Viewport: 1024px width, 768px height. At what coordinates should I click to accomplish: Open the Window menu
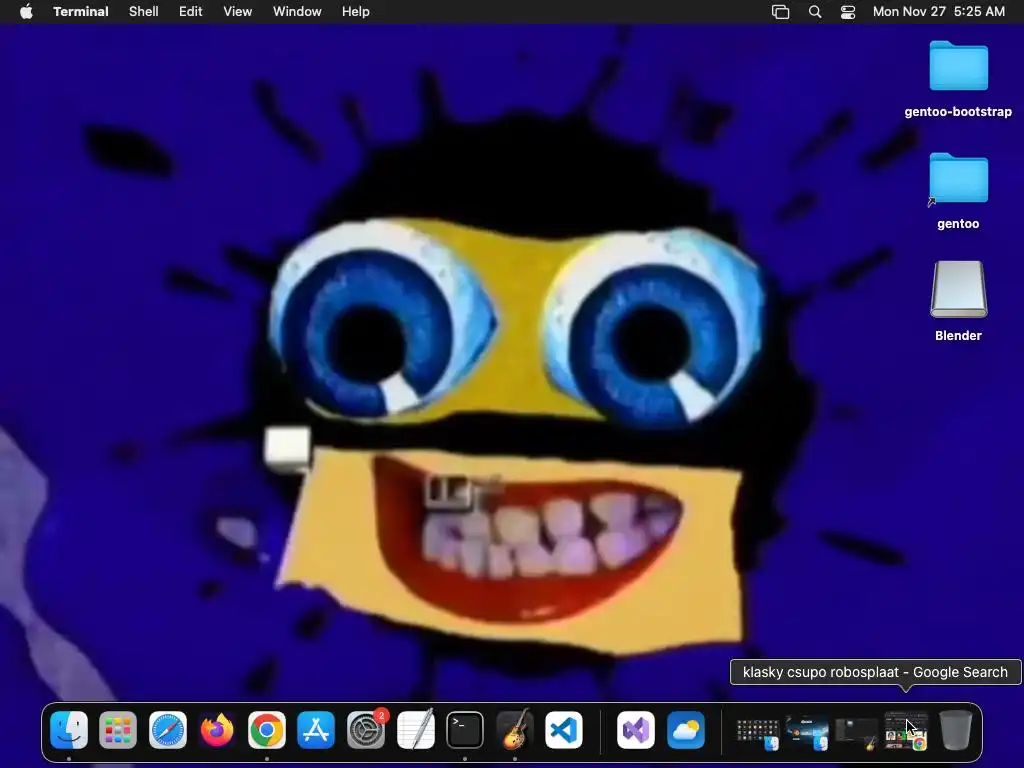297,11
